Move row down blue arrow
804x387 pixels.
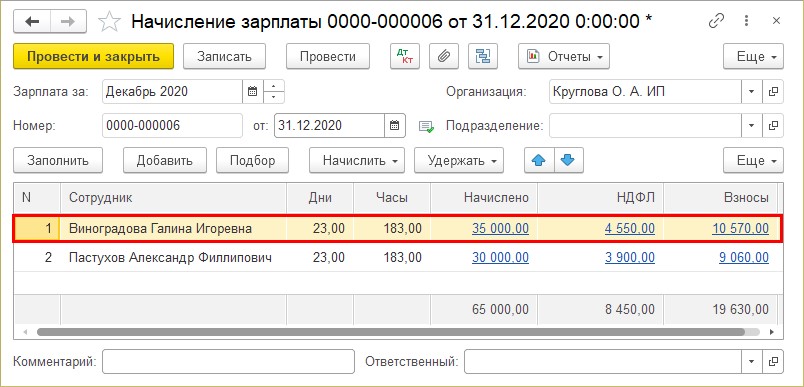click(x=568, y=160)
